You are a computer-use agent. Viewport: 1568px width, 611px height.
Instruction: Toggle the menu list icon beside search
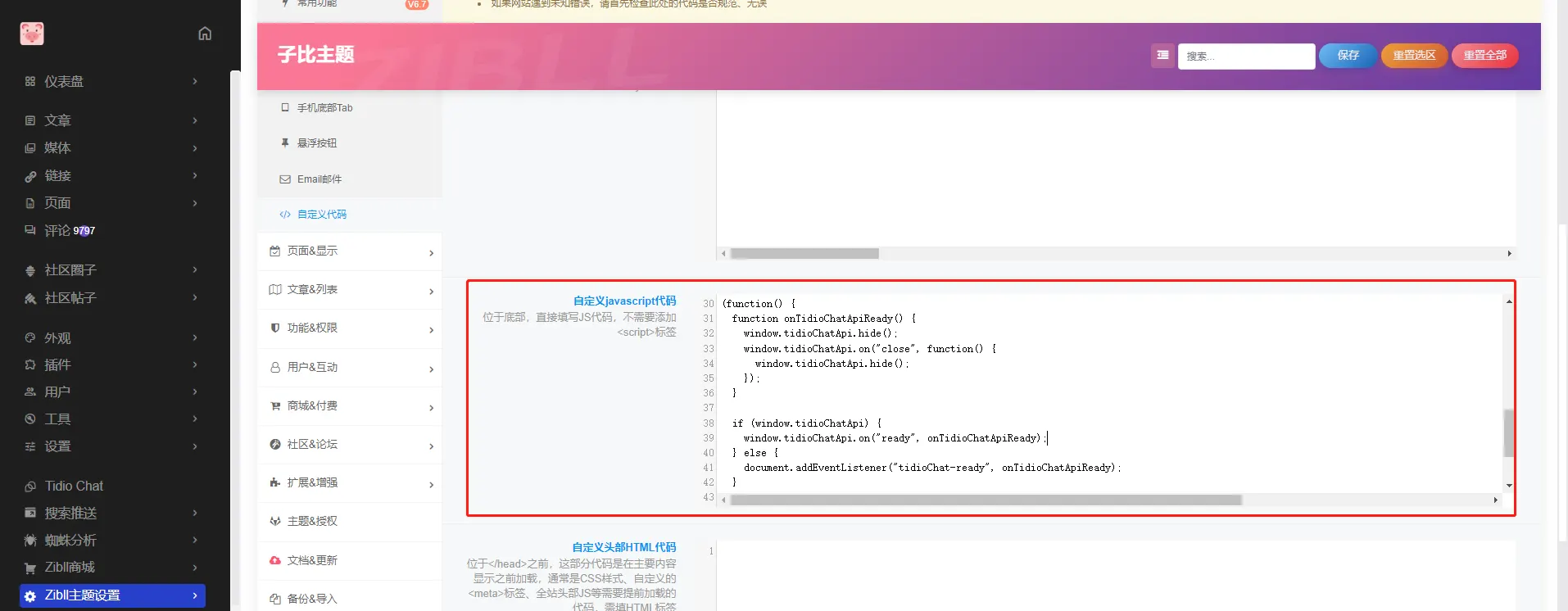1162,55
